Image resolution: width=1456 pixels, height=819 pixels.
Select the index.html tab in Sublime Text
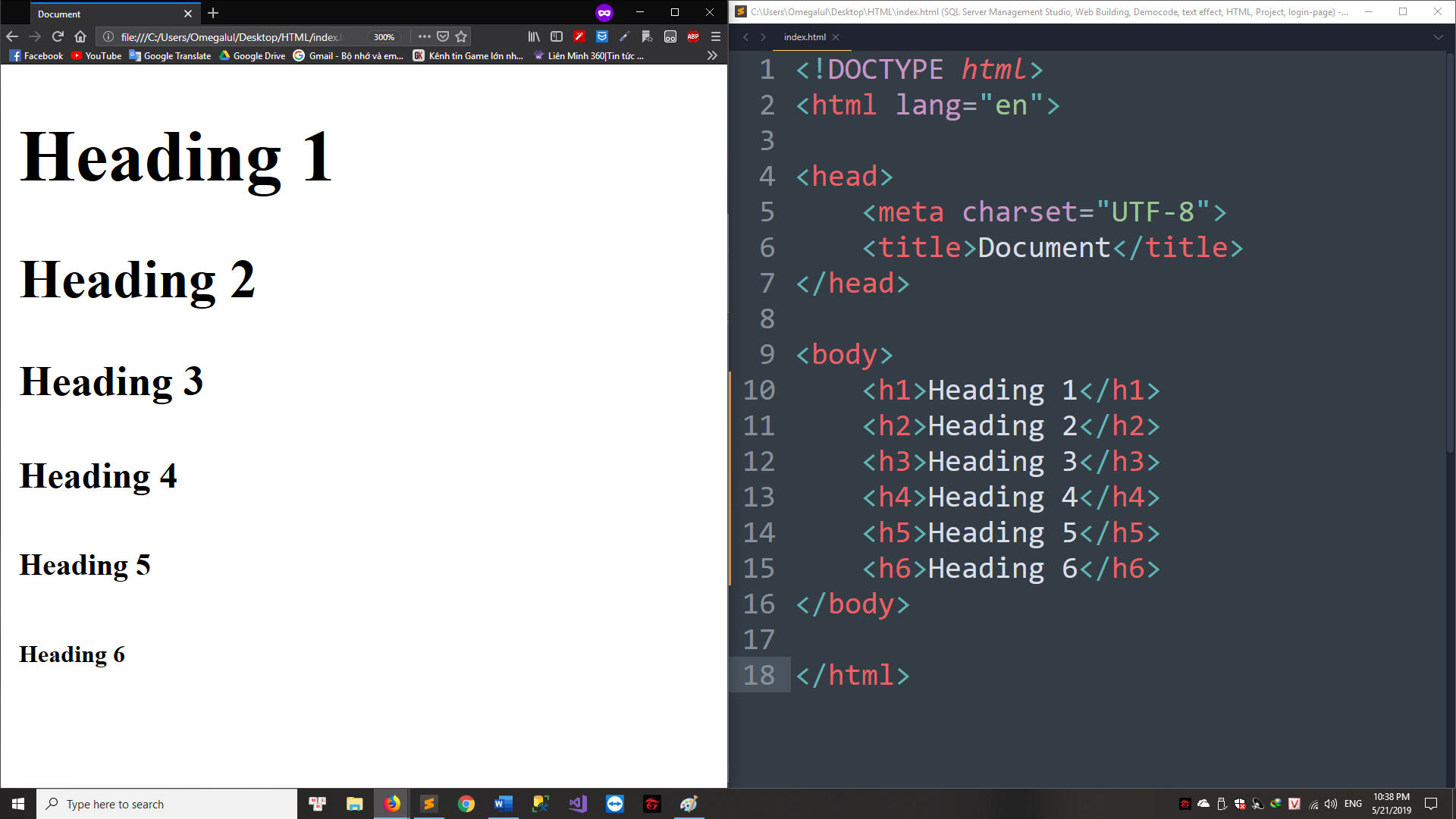(x=804, y=36)
